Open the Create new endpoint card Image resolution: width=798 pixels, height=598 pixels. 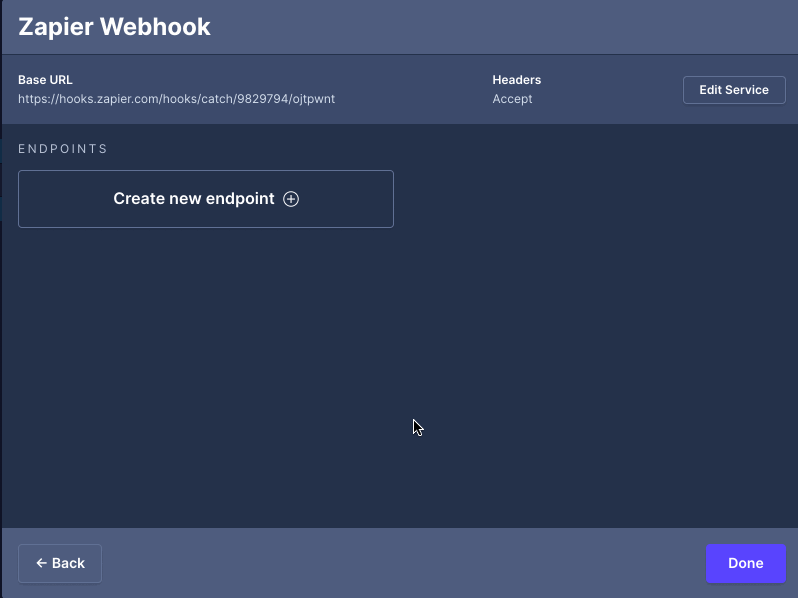(x=206, y=199)
